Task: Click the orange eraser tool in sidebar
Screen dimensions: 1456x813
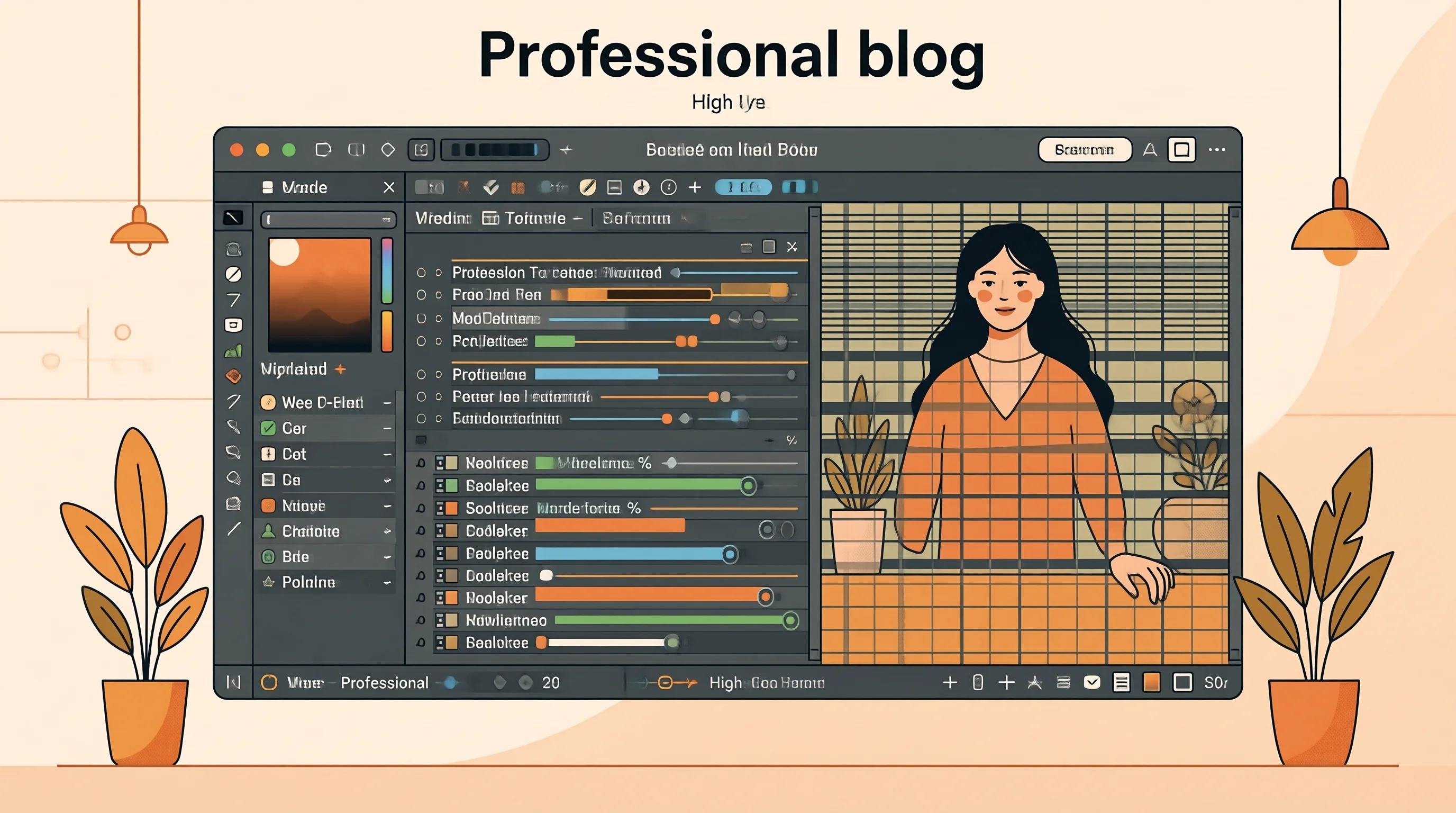Action: [x=233, y=375]
